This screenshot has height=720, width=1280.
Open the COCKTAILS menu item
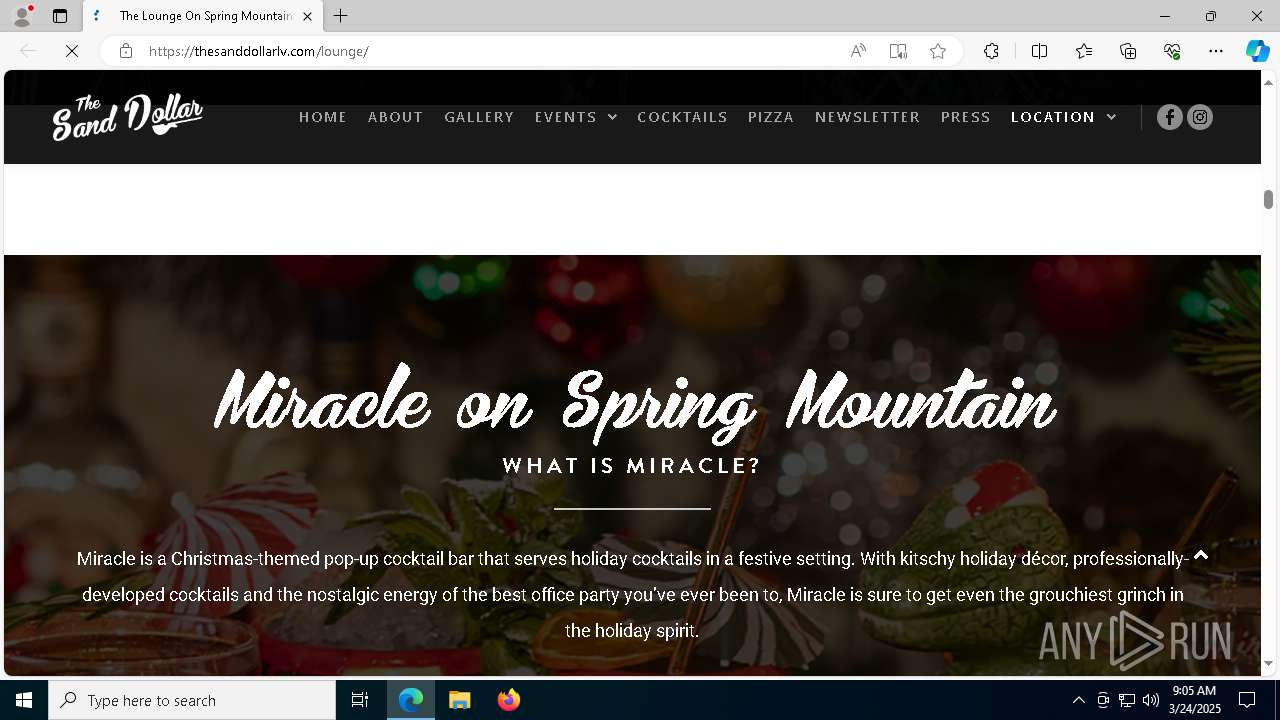[x=682, y=117]
